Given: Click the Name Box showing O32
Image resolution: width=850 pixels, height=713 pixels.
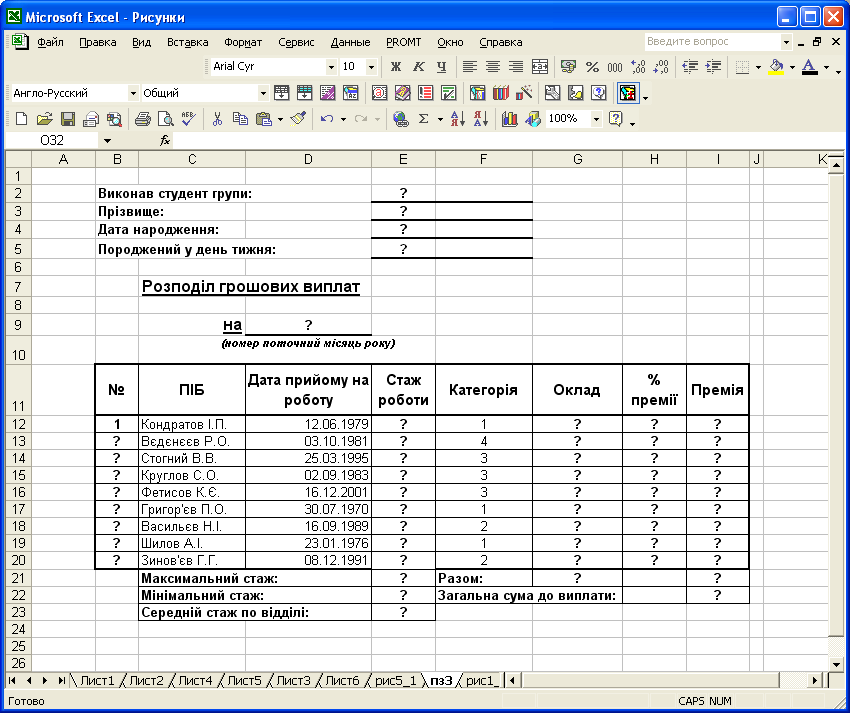Looking at the screenshot, I should coord(53,141).
